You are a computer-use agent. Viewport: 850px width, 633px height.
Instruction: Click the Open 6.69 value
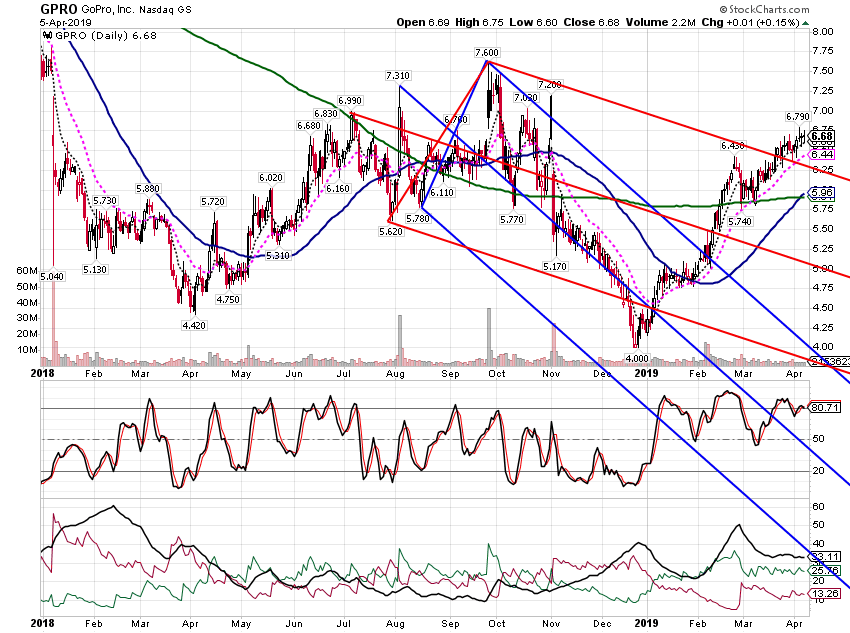(423, 22)
